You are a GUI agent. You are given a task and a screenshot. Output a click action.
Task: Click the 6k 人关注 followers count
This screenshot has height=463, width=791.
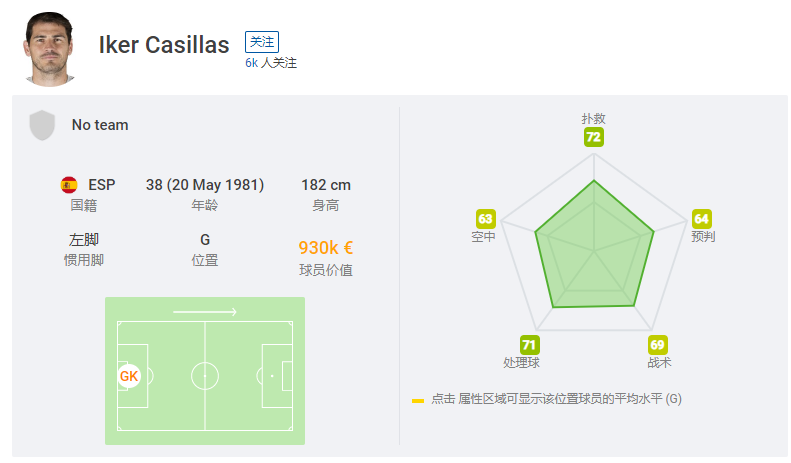pos(271,63)
